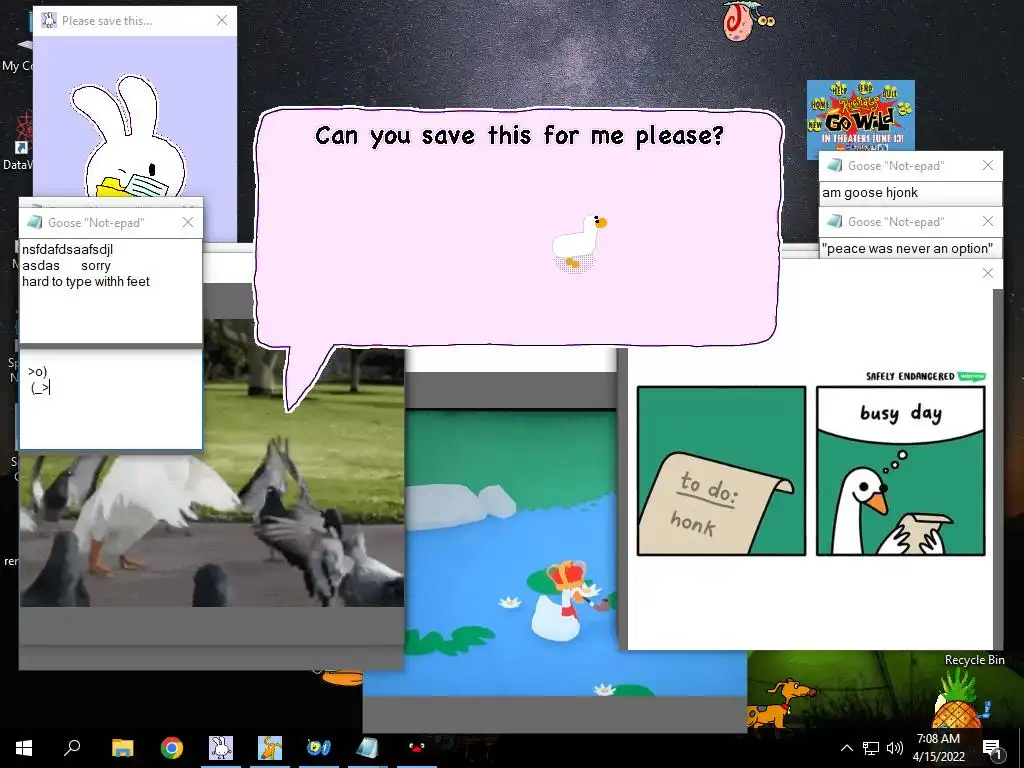Open the Windows Start menu
This screenshot has height=768, width=1024.
[x=24, y=747]
